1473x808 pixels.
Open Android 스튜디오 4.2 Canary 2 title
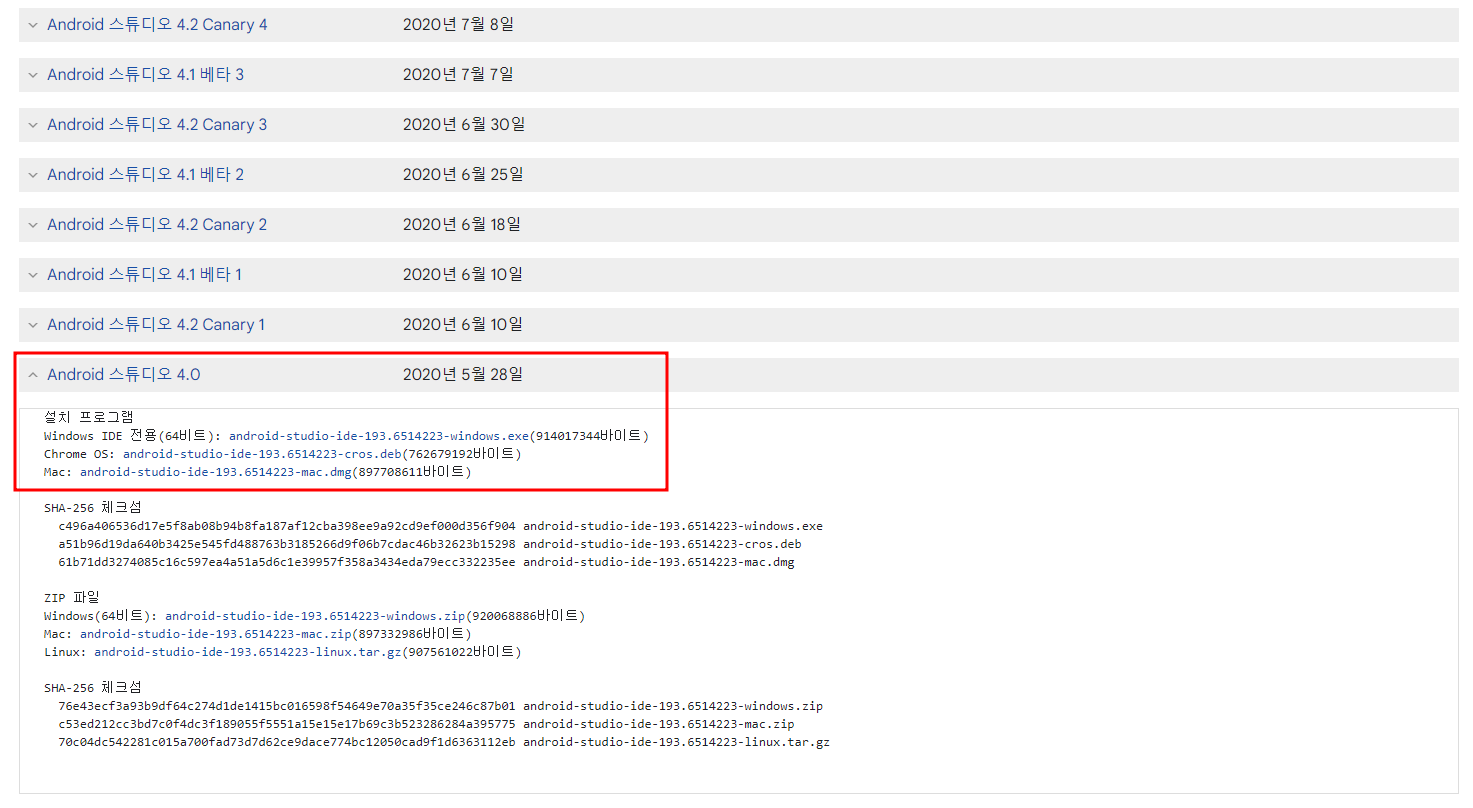pos(157,225)
